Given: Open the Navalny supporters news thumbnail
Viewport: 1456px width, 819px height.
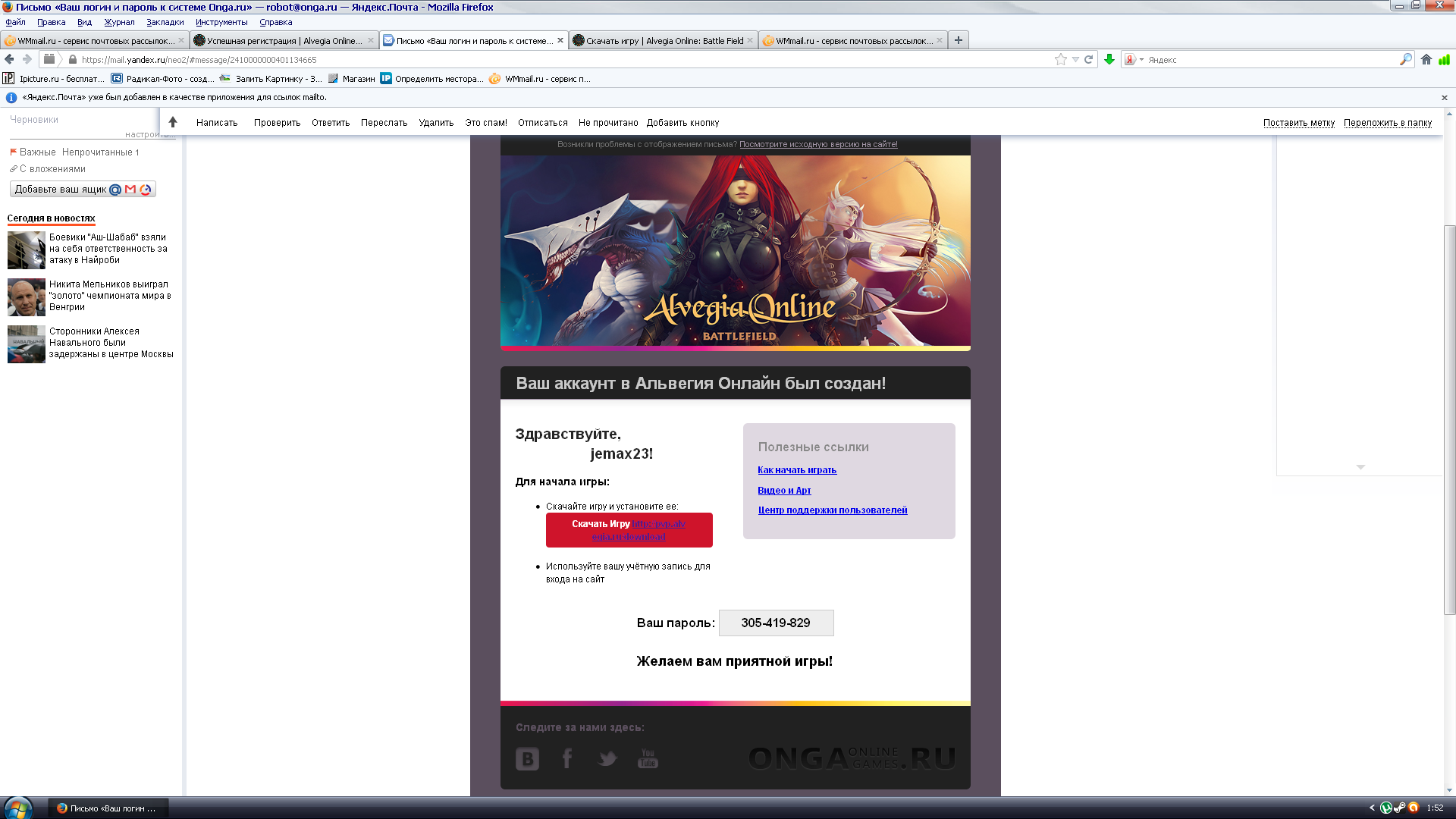Looking at the screenshot, I should 27,344.
